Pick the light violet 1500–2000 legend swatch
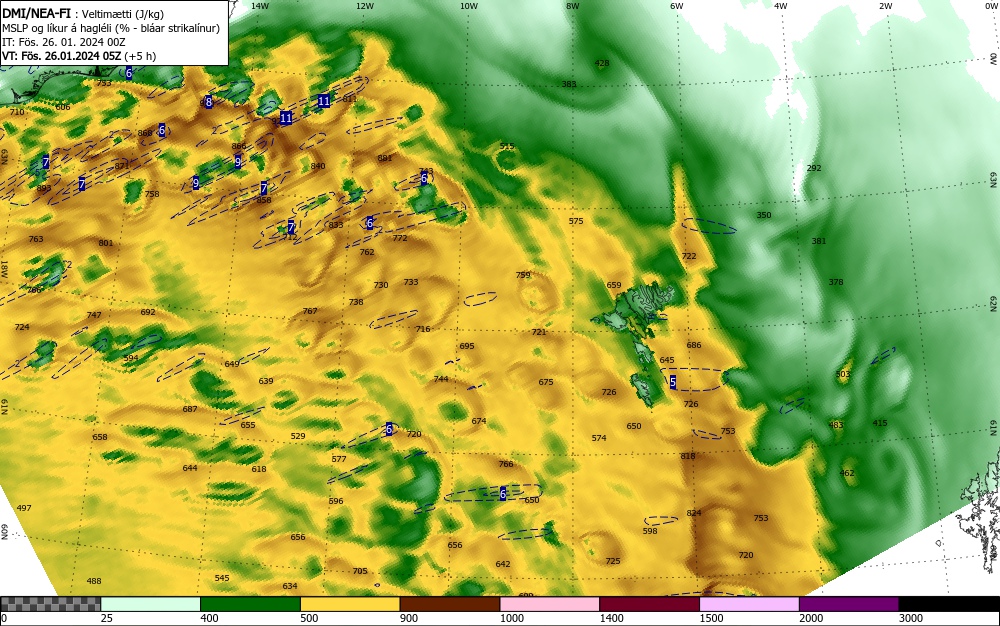This screenshot has width=1000, height=626. pos(749,604)
